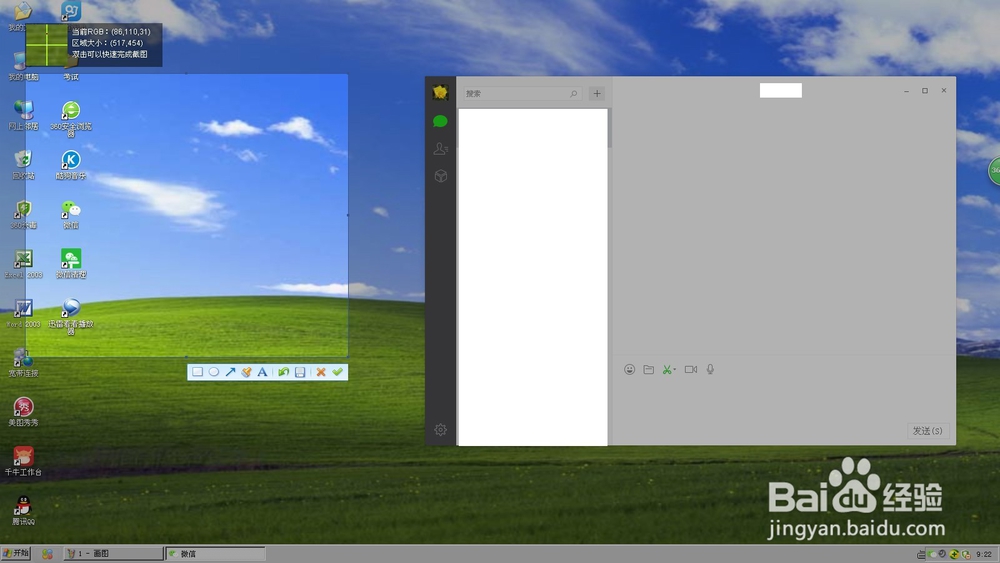
Task: Select the arrow annotation tool
Action: pyautogui.click(x=230, y=372)
